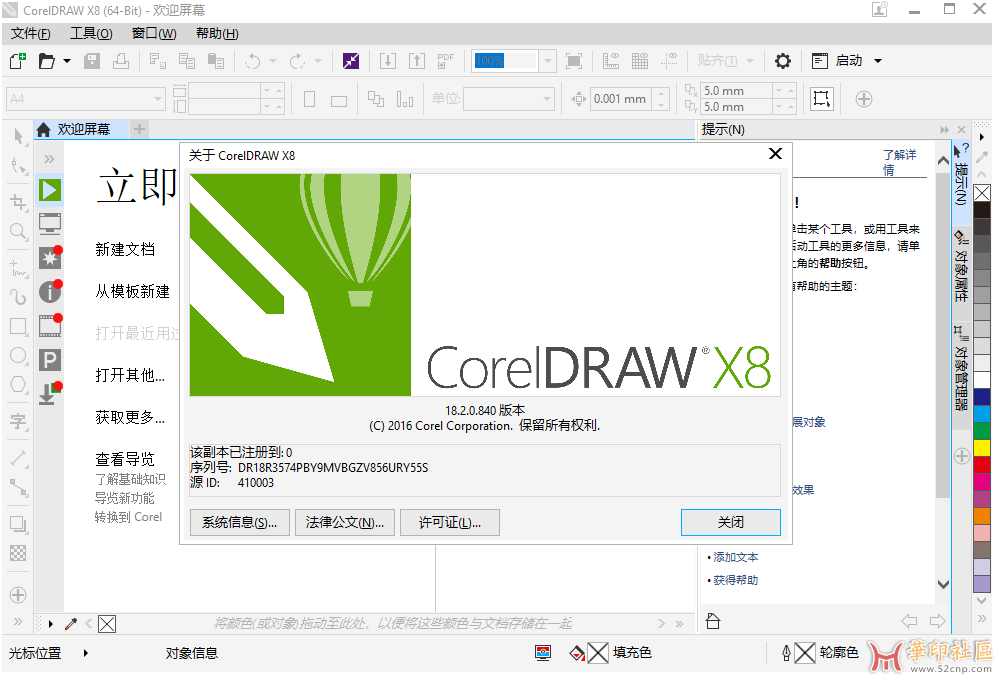Select the Zoom magnifier tool

(18, 231)
